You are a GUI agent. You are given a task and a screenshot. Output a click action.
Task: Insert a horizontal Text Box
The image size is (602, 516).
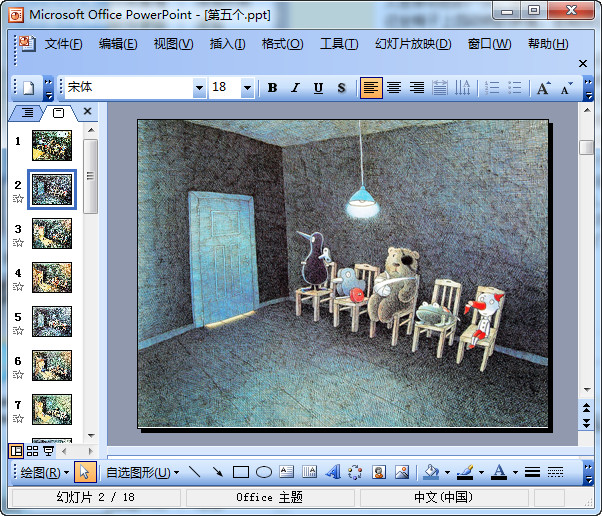tap(286, 472)
